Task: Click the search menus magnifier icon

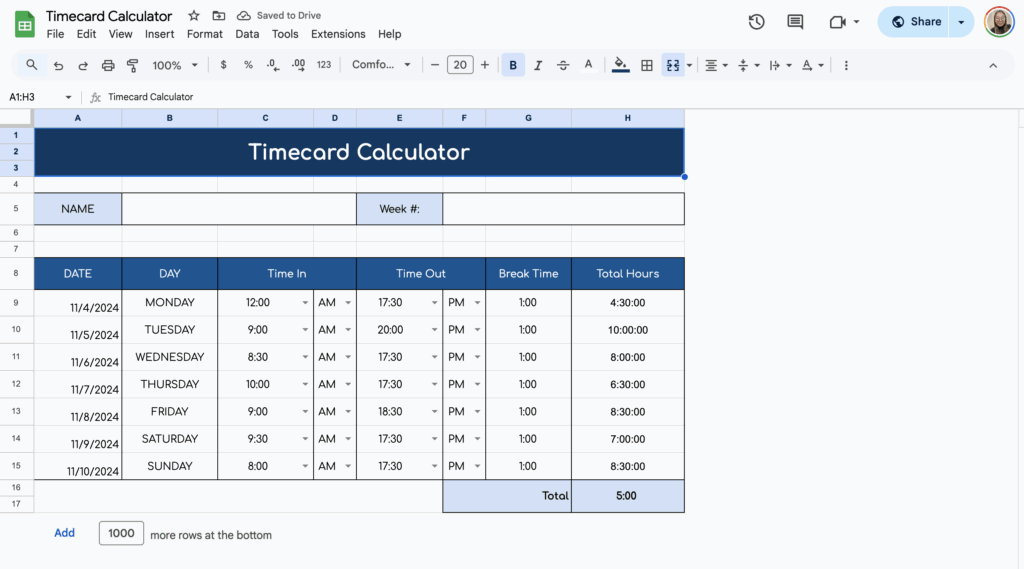Action: [31, 65]
